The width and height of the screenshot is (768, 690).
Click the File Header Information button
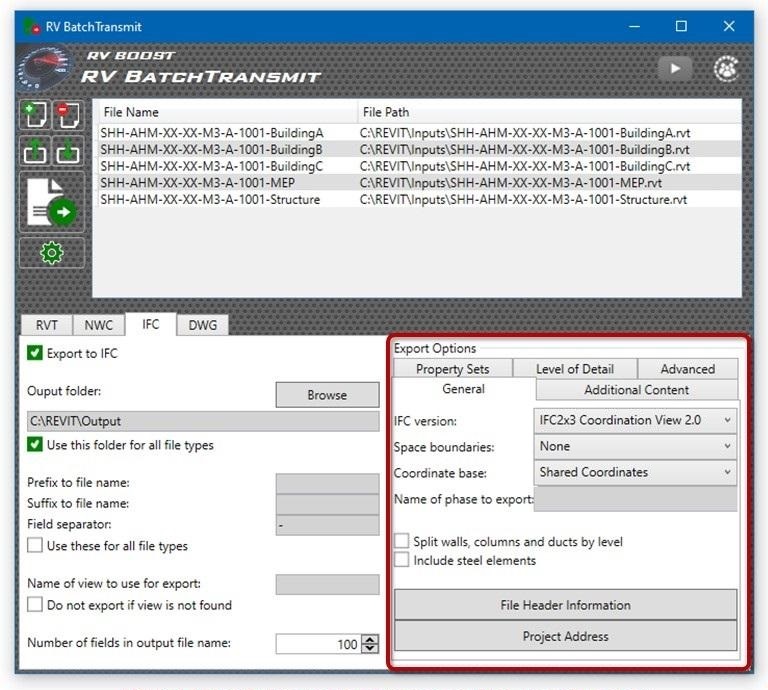(x=565, y=605)
